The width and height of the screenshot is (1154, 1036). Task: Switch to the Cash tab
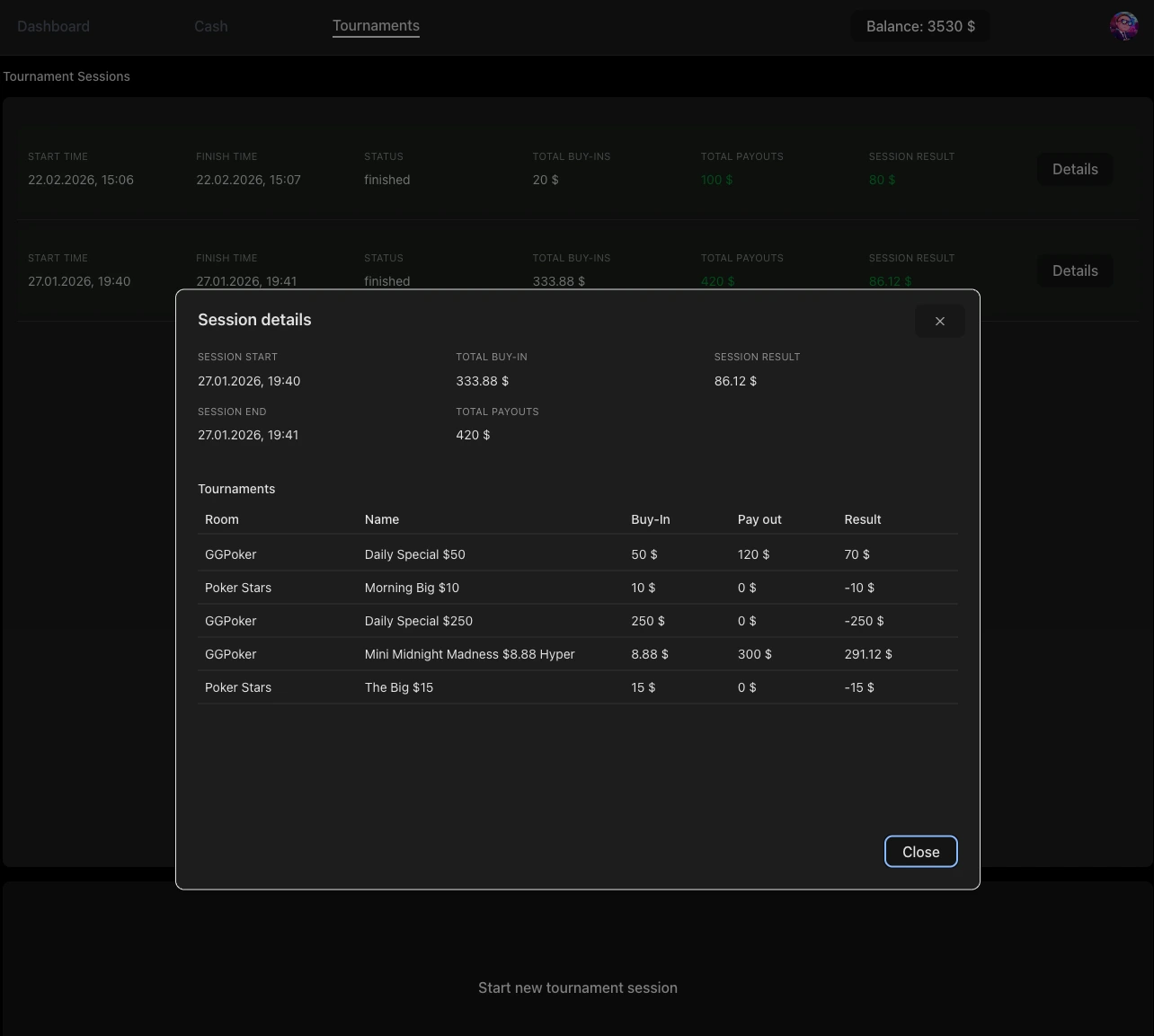point(211,26)
